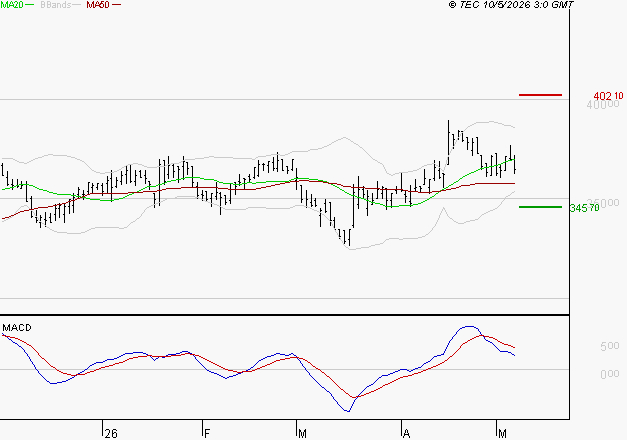This screenshot has height=440, width=627.
Task: Click the A month axis label
Action: 406,434
